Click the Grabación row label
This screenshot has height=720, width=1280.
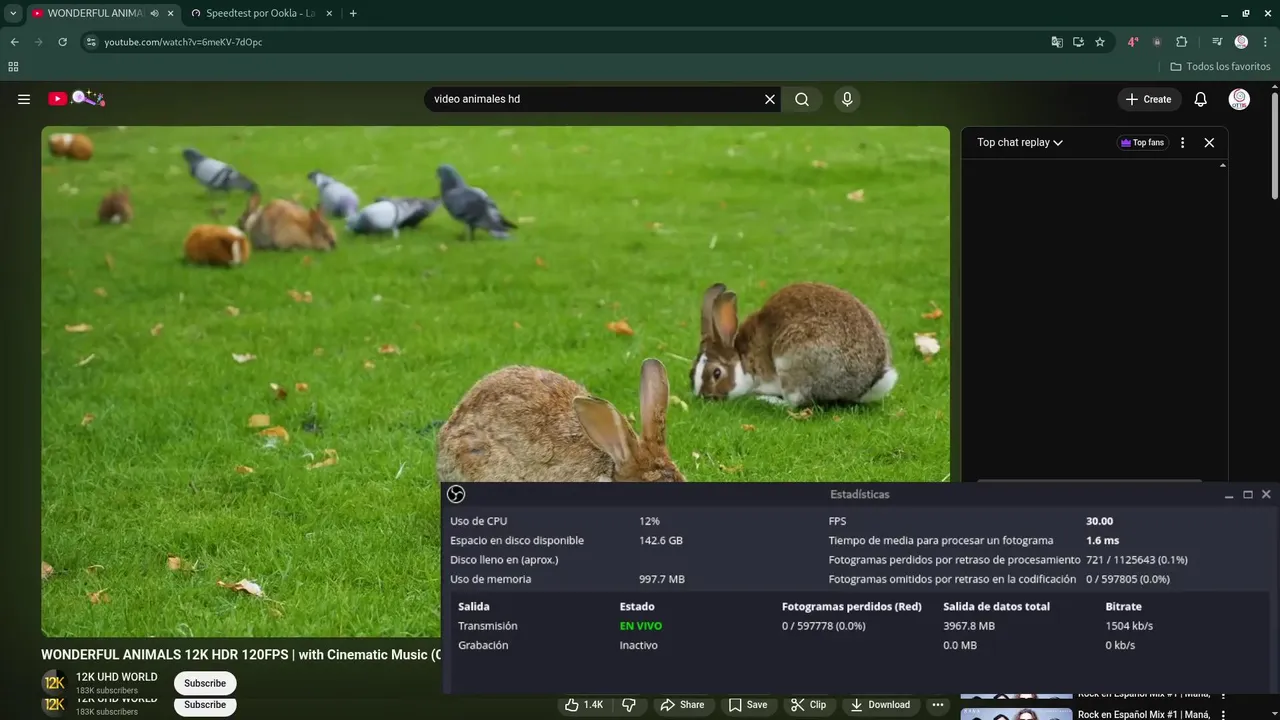click(483, 645)
